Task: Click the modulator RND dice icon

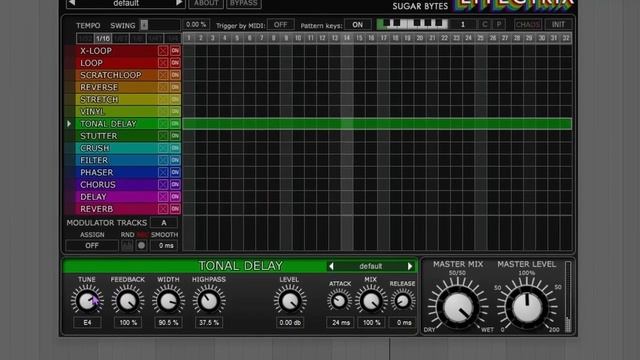Action: coord(127,246)
